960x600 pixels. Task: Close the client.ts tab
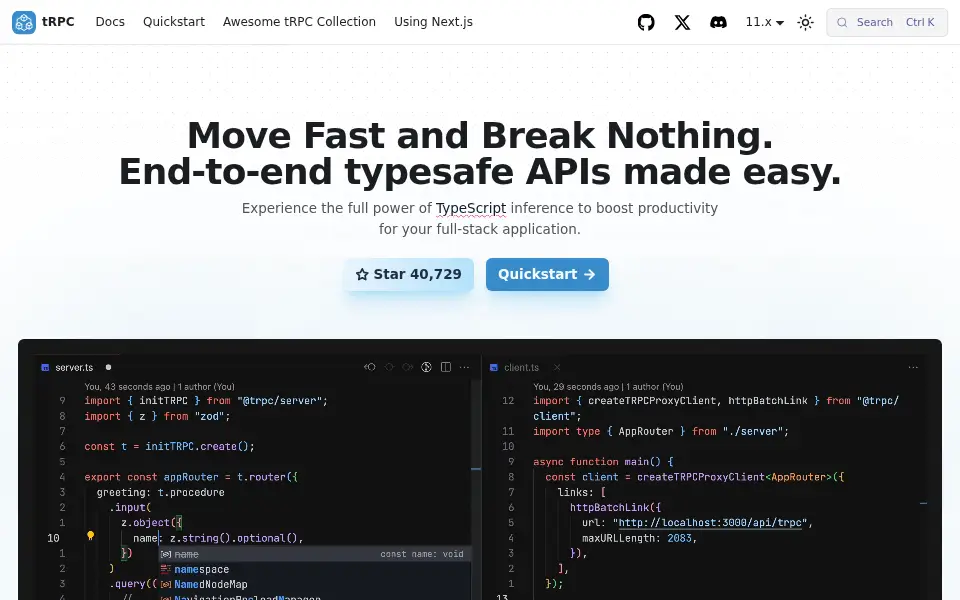tap(557, 367)
